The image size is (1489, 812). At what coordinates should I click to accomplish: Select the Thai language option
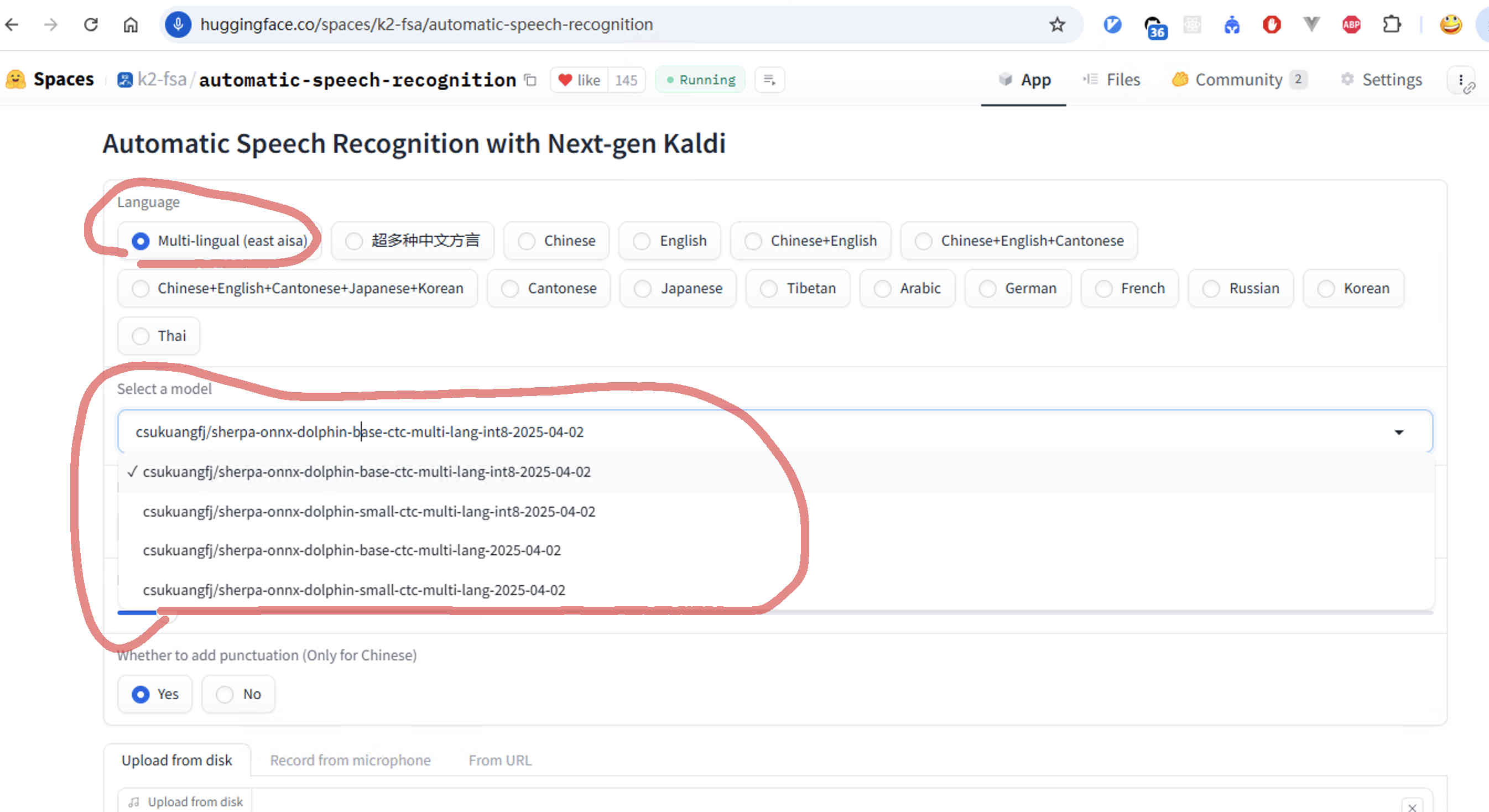158,336
